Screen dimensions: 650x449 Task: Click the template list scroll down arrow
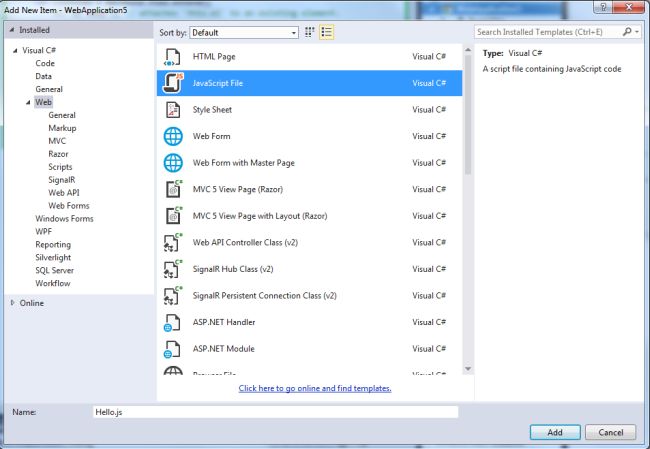pos(468,369)
